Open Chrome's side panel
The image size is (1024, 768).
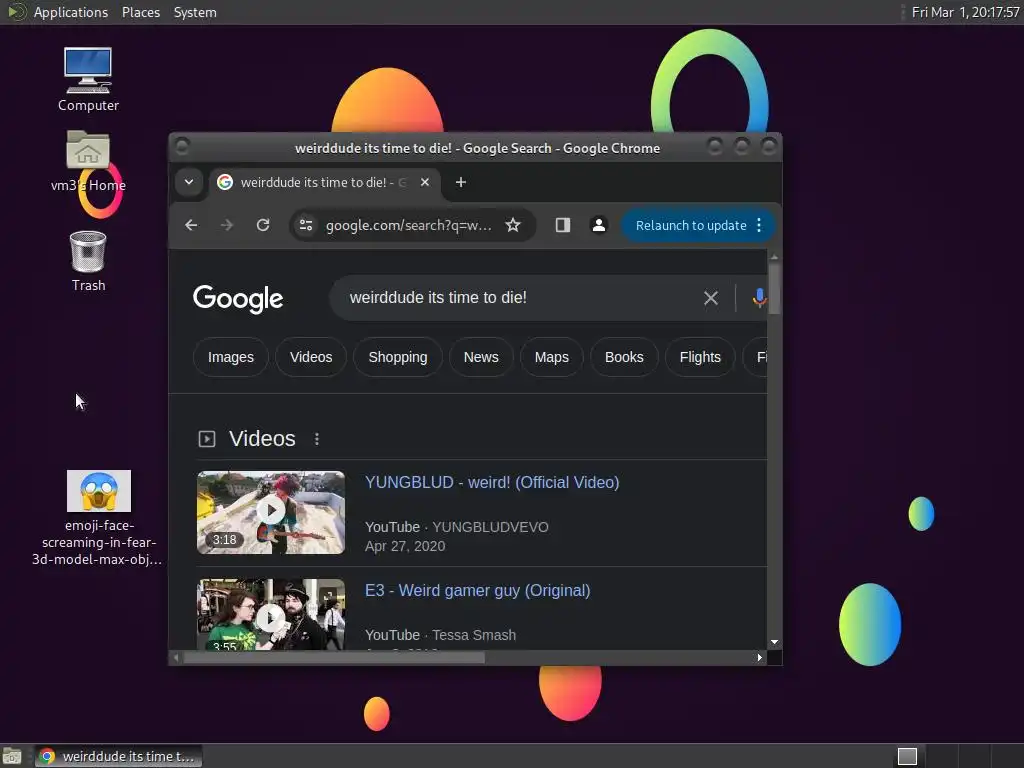pos(563,225)
